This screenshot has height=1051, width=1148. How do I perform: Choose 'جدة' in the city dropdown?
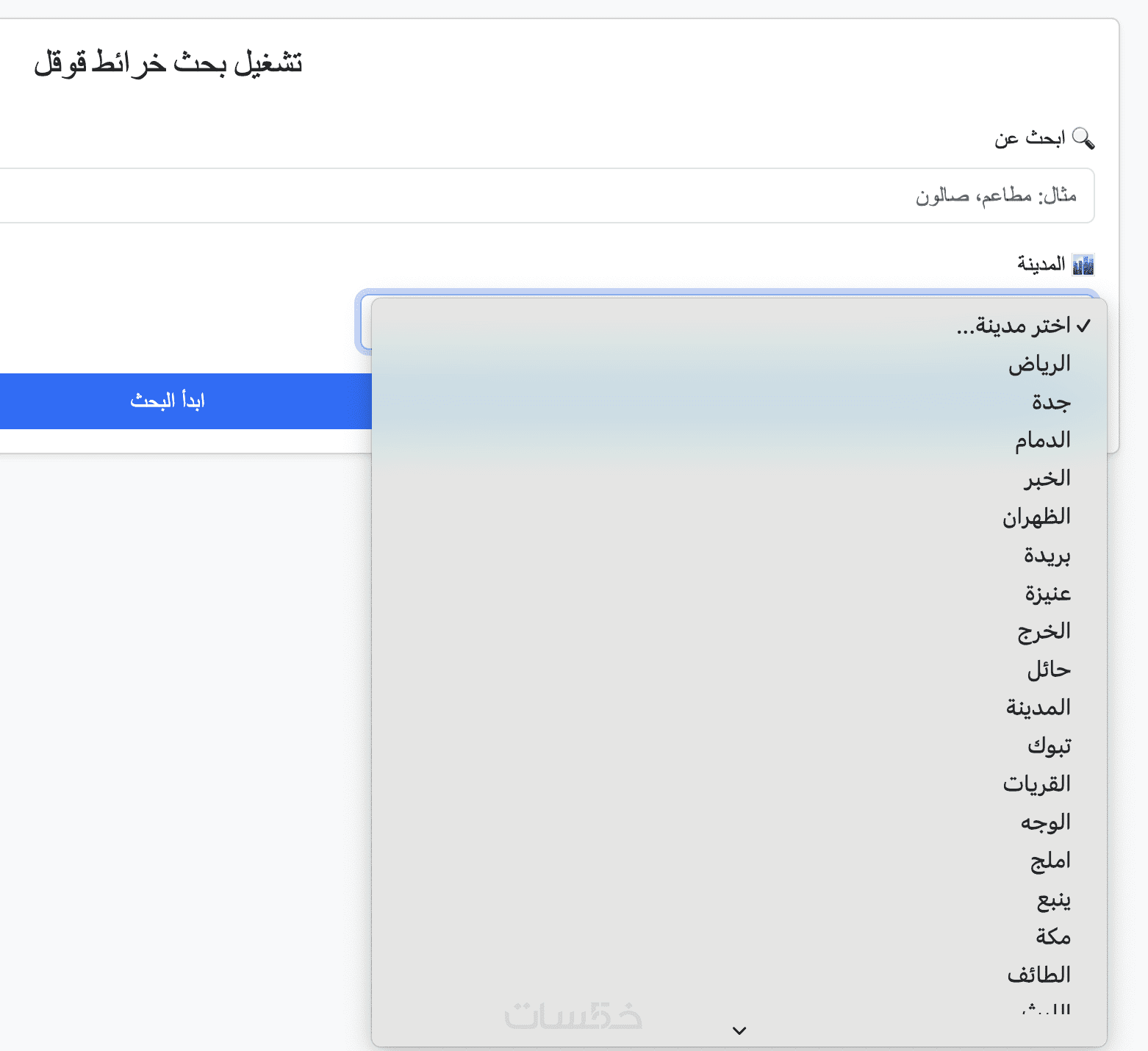(x=1051, y=402)
